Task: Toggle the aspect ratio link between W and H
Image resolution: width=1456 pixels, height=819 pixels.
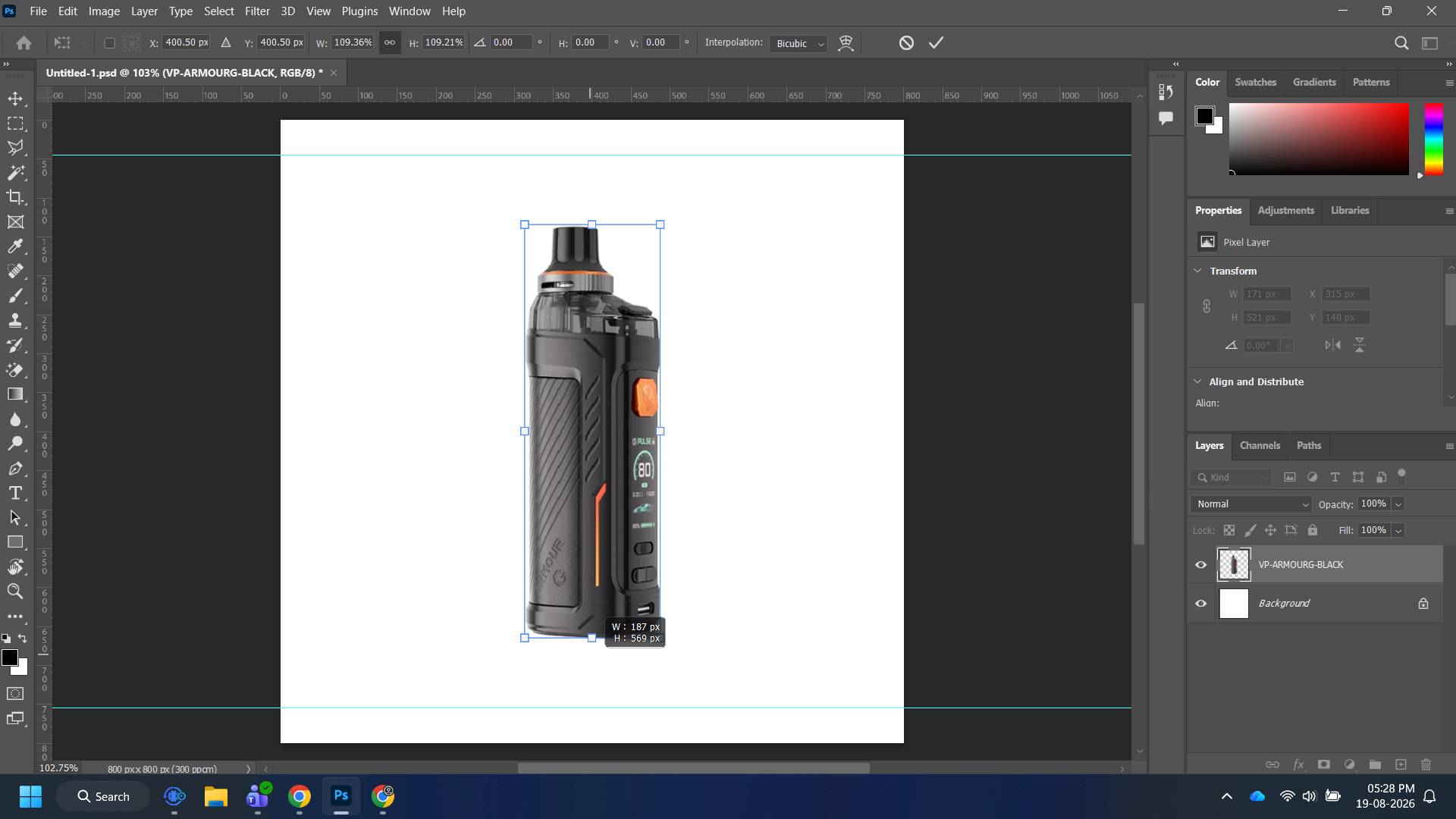Action: [x=389, y=42]
